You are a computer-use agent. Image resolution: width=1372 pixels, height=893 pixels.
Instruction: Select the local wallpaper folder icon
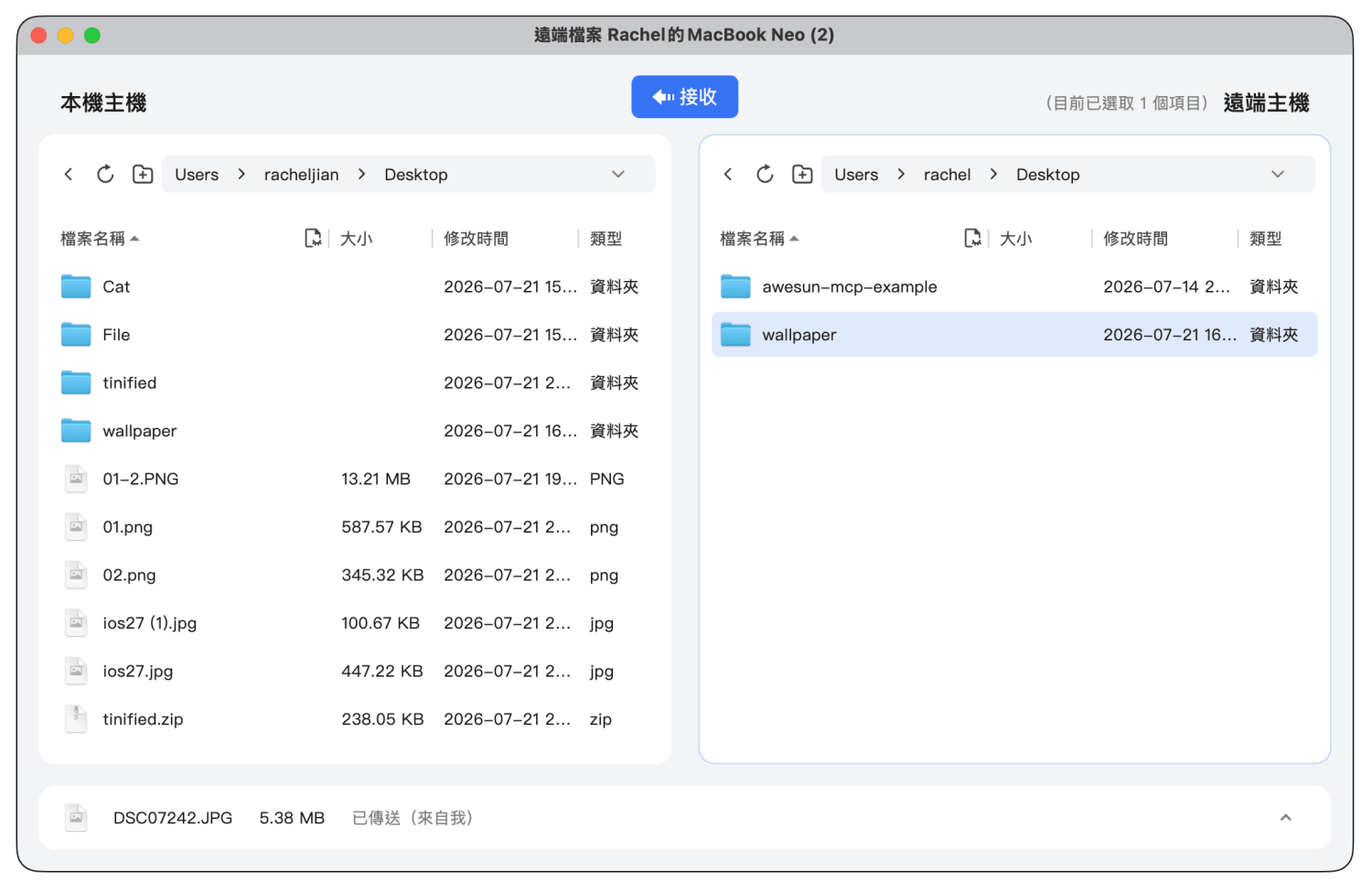76,431
